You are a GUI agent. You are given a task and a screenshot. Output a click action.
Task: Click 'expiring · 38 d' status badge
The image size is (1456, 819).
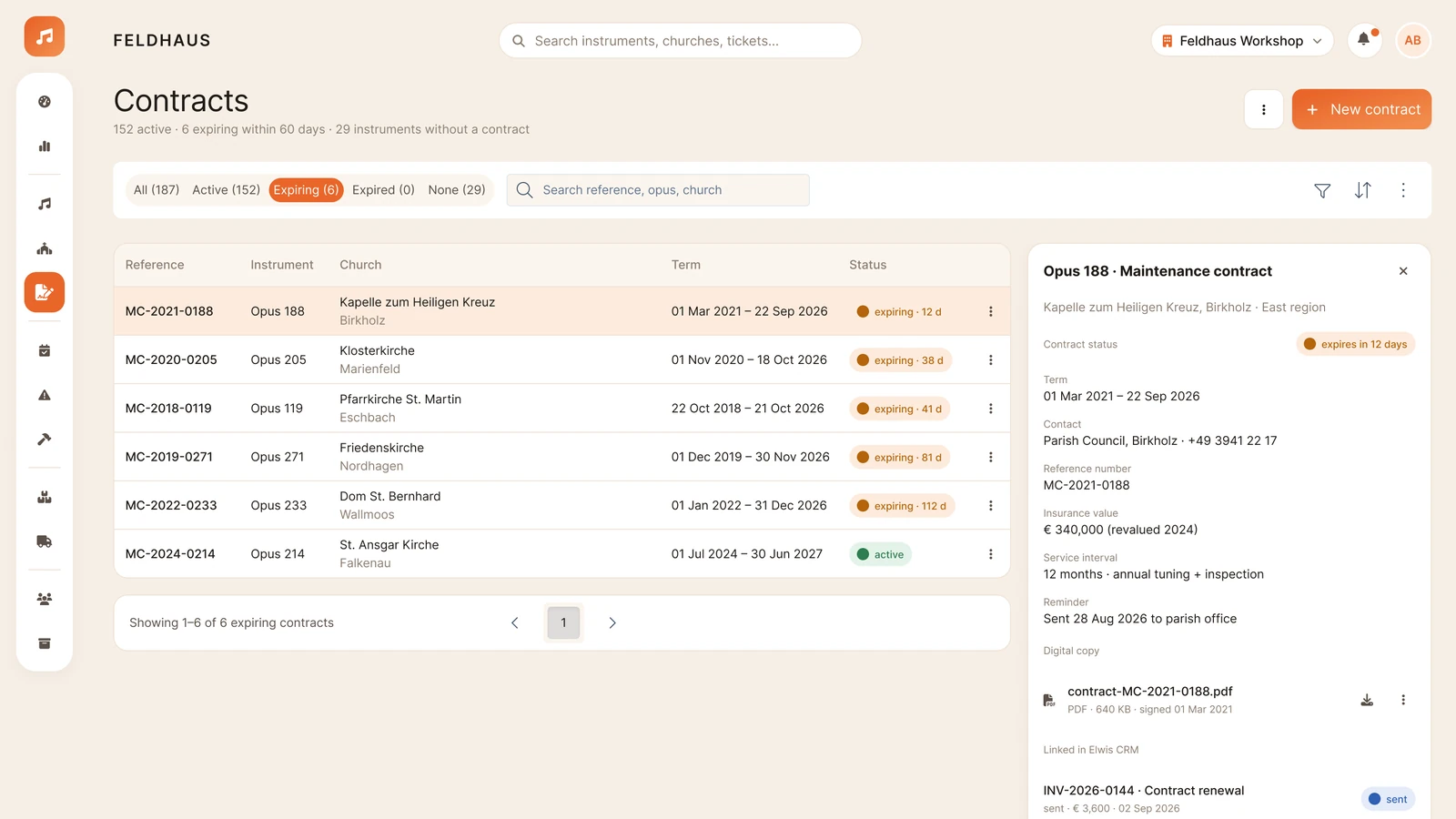(x=900, y=360)
